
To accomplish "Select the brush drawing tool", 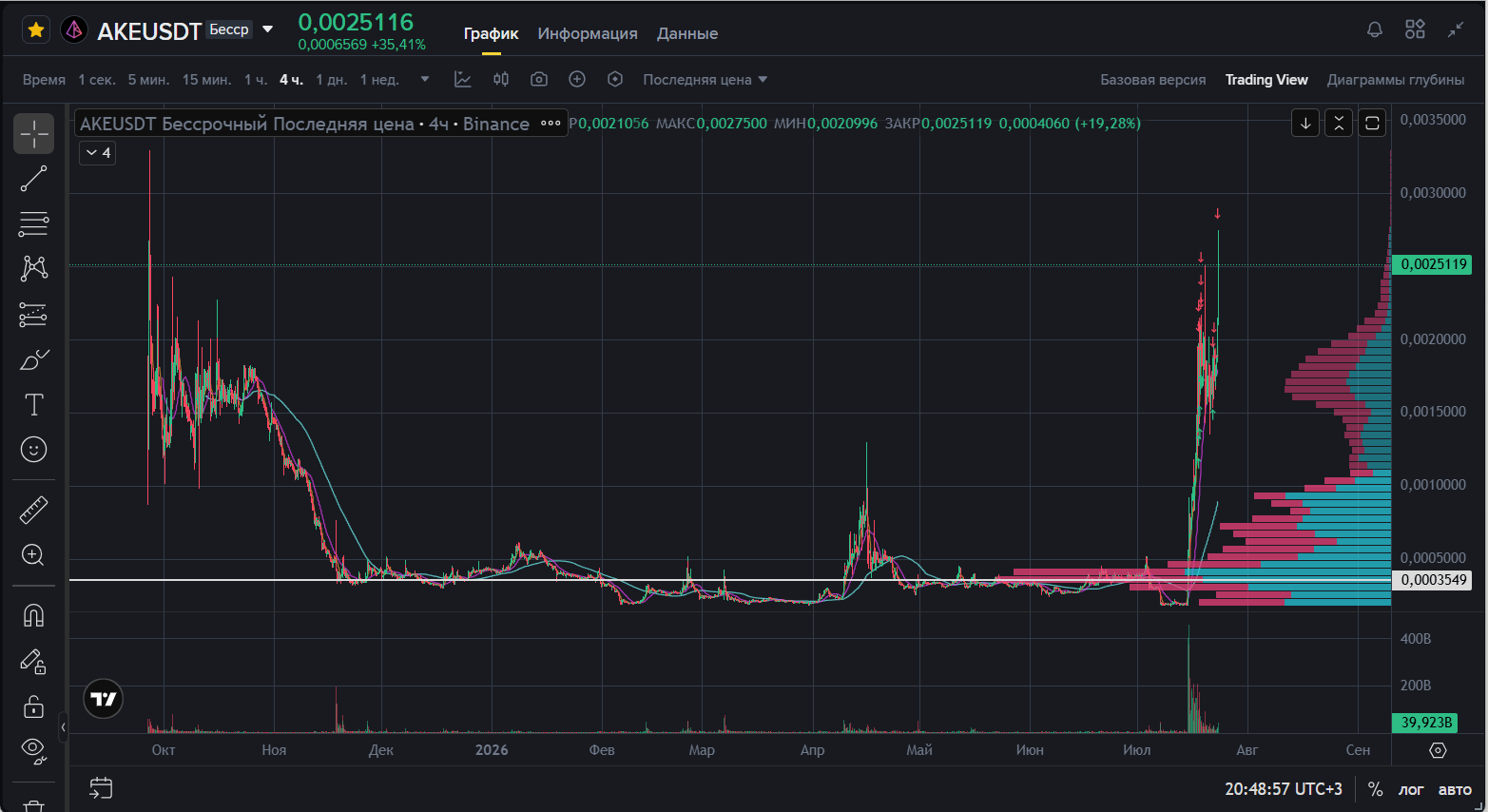I will click(33, 359).
